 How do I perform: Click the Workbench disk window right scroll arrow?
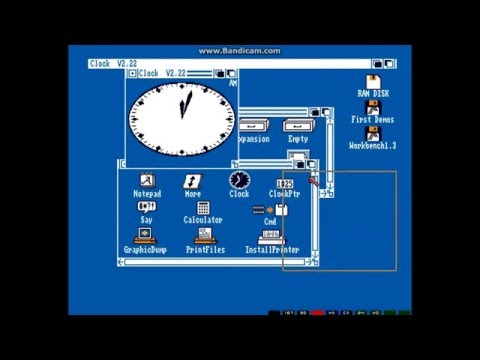(323, 193)
